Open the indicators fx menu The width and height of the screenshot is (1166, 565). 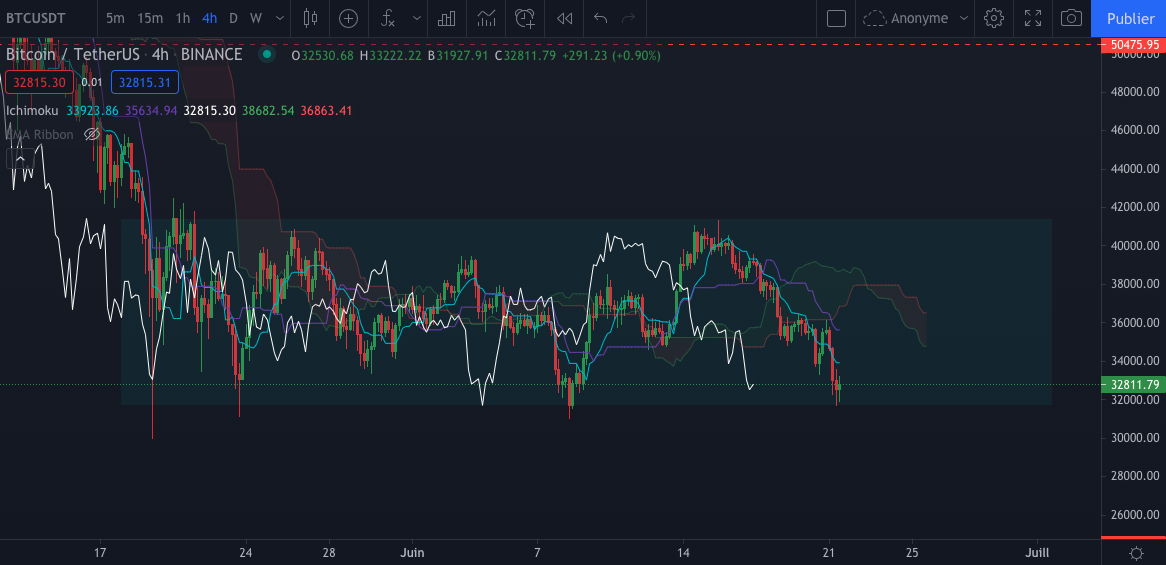387,18
